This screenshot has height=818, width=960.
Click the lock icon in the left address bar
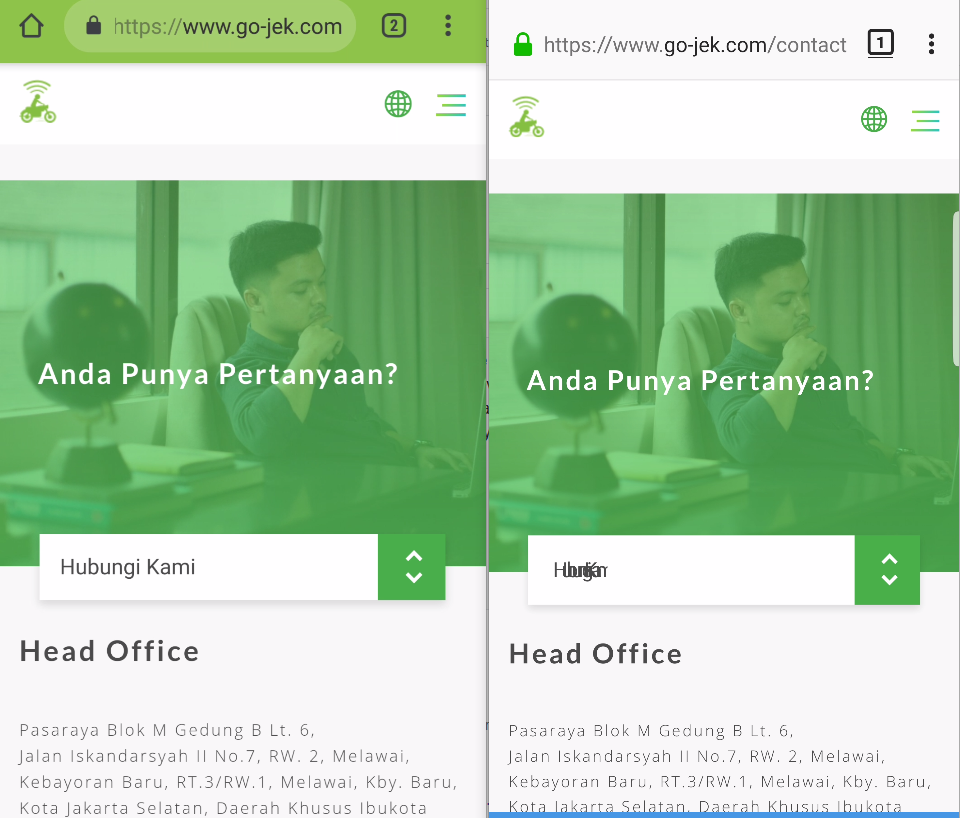point(91,26)
